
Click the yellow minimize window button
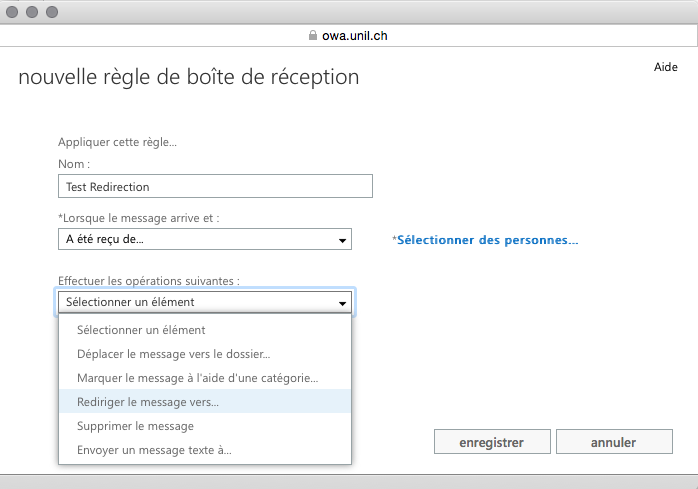[32, 13]
